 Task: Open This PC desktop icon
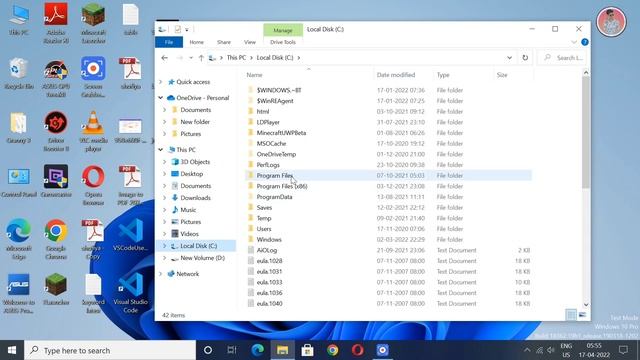(x=18, y=19)
